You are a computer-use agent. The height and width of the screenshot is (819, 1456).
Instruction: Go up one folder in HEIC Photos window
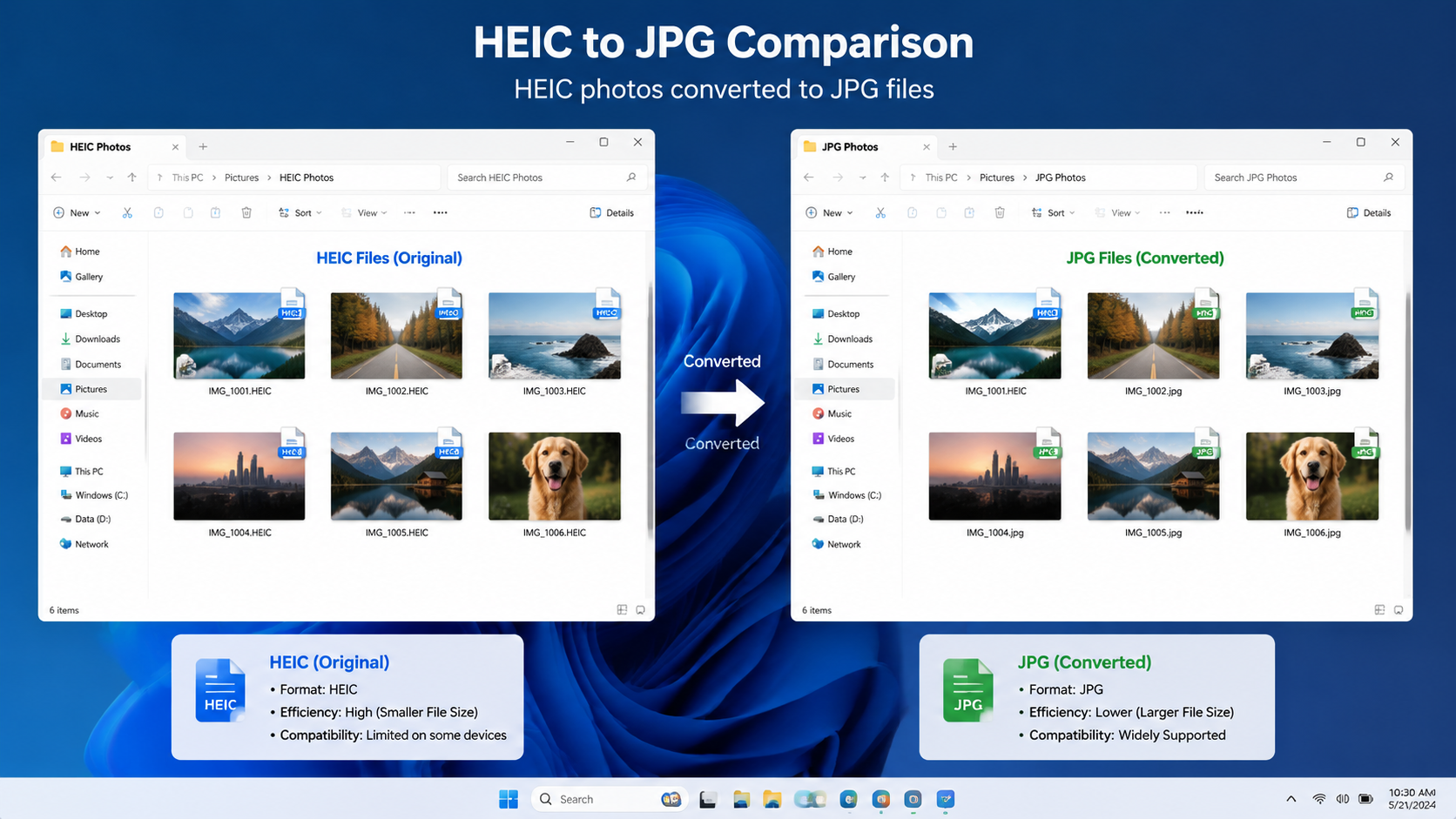(132, 178)
